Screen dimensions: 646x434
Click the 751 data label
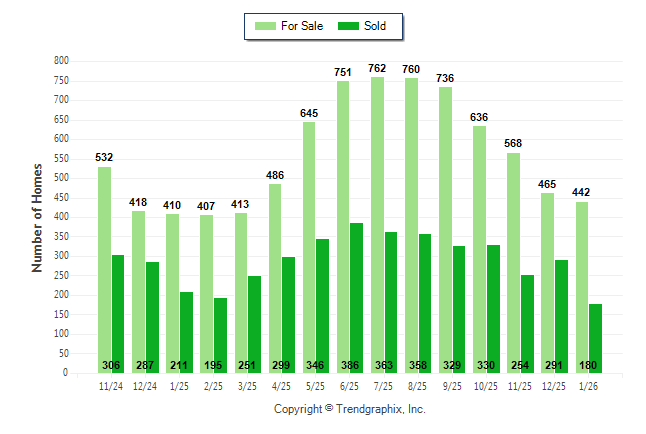tap(343, 72)
